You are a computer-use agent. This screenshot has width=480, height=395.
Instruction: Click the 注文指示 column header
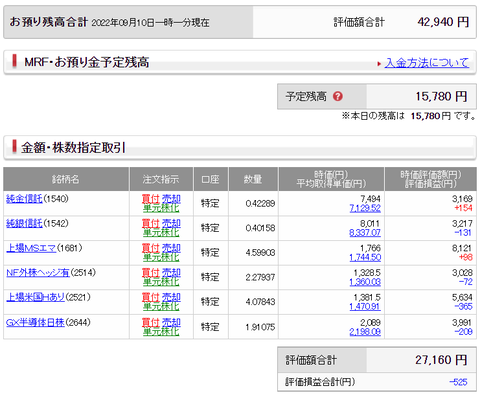point(161,179)
